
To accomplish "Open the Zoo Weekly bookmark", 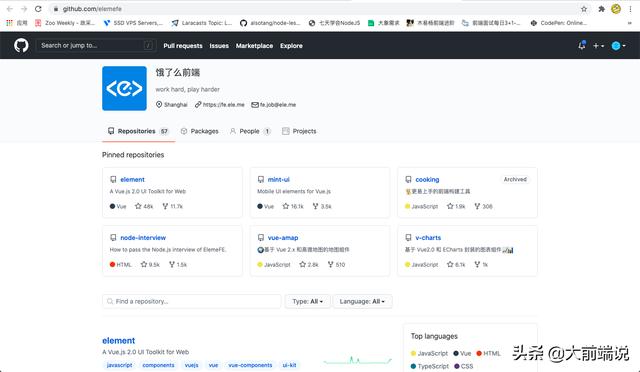I will [x=65, y=23].
